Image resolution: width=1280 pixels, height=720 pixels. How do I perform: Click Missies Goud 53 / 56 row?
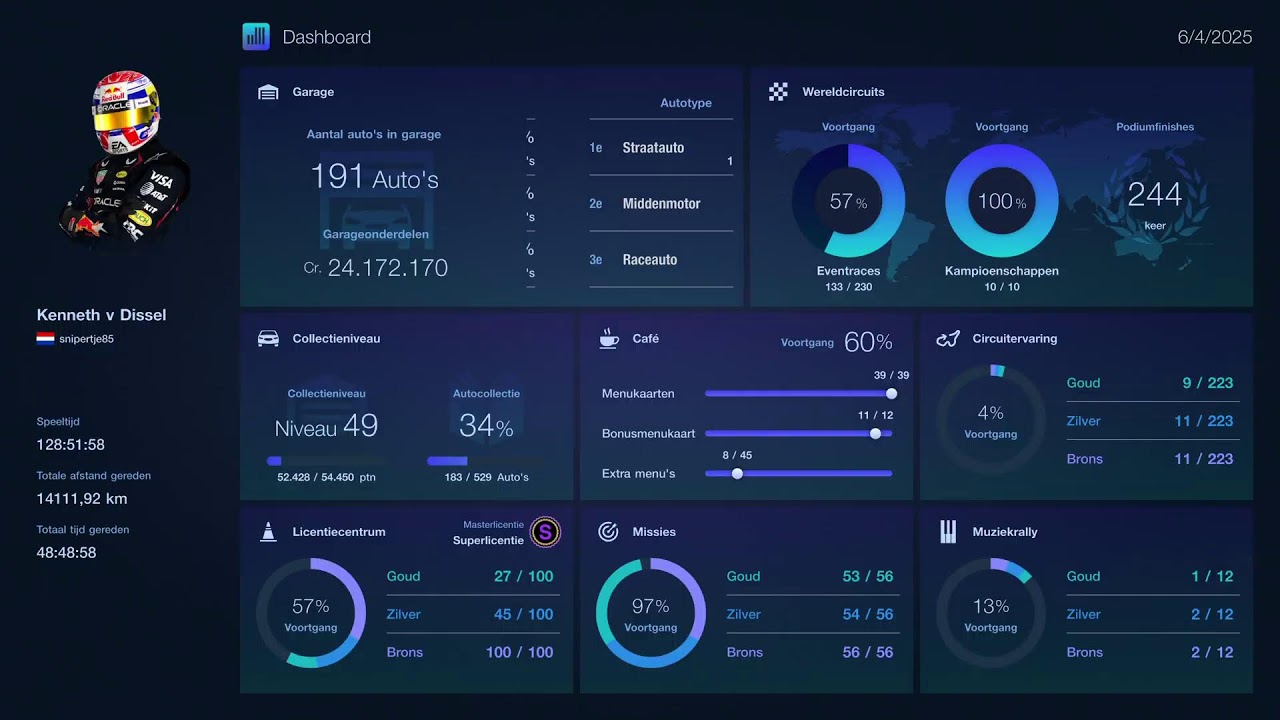tap(813, 576)
